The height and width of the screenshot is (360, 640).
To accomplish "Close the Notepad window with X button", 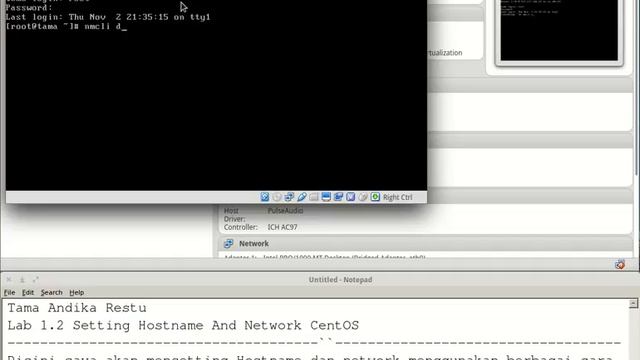I will (x=9, y=280).
